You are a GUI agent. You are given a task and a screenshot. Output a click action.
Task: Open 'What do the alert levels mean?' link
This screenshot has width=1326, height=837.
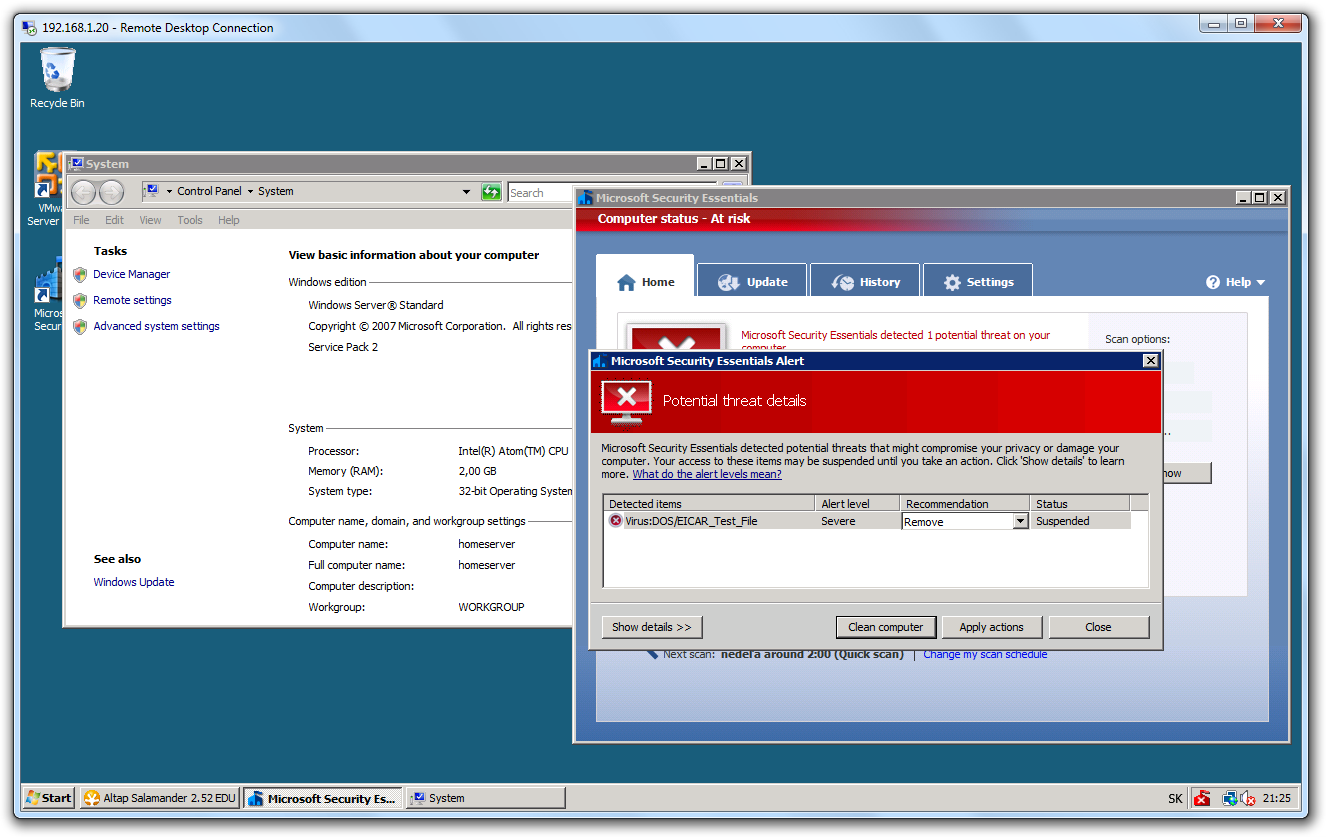[x=707, y=474]
